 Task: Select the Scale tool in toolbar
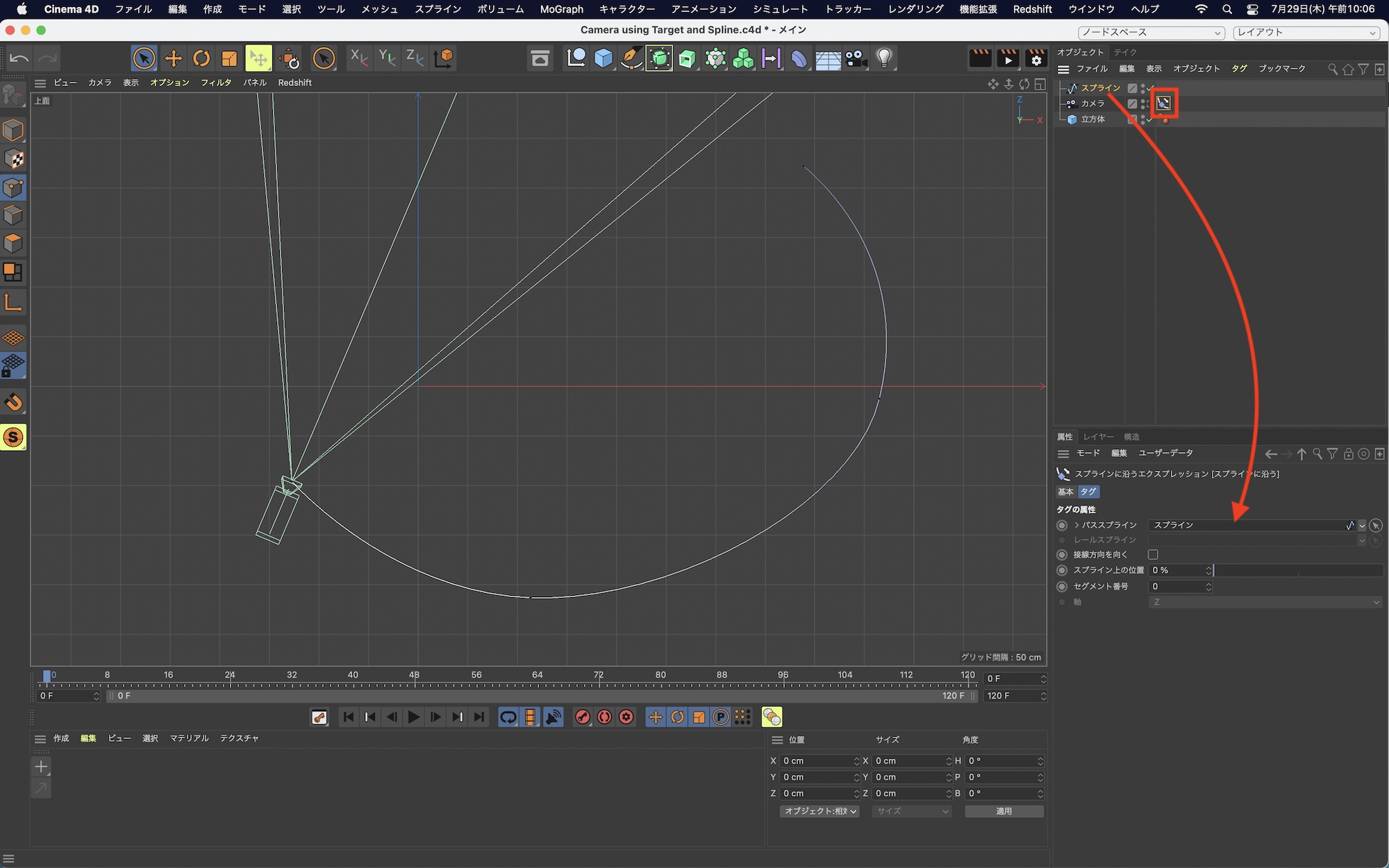[x=229, y=58]
